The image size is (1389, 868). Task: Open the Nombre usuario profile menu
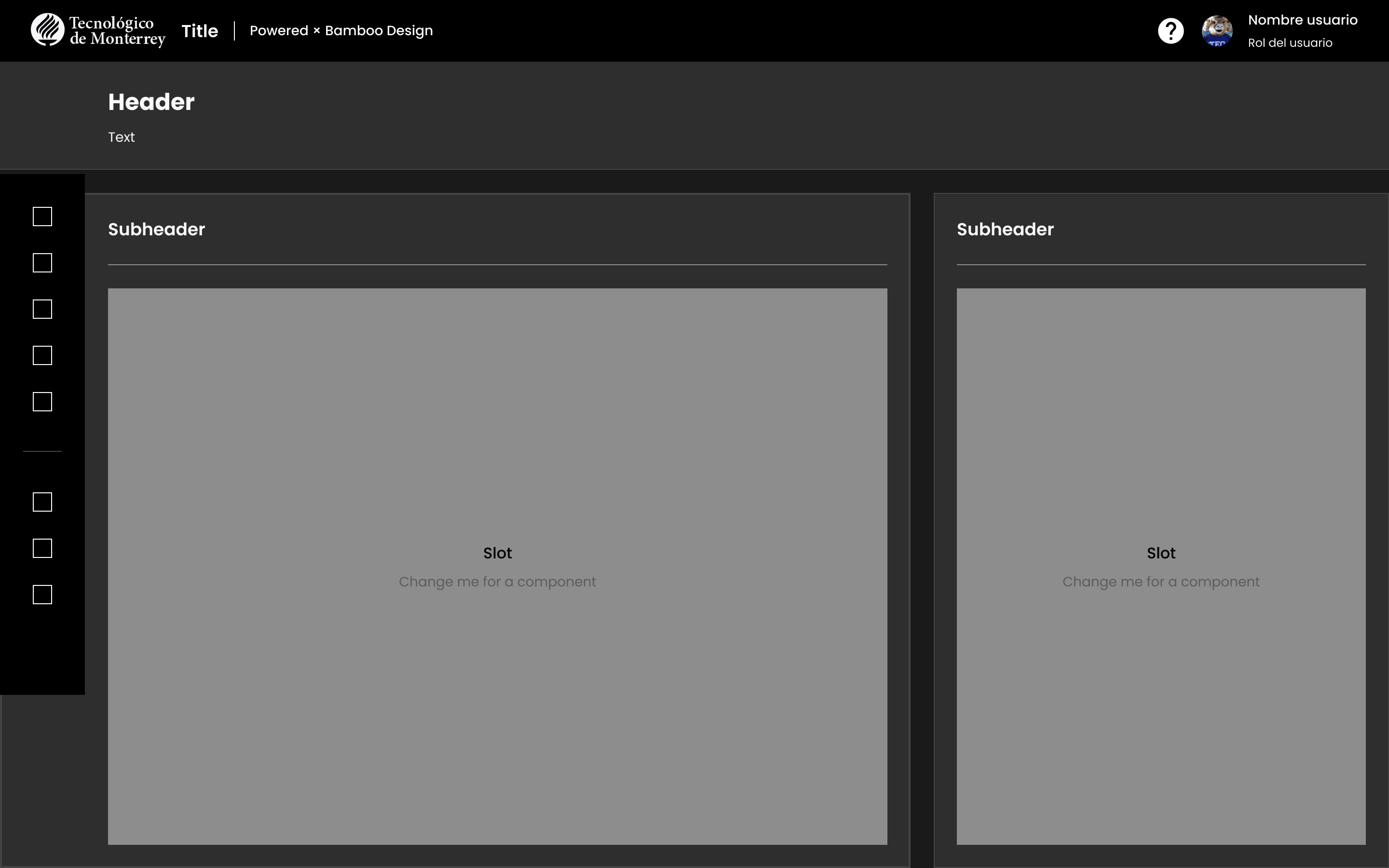pos(1302,20)
